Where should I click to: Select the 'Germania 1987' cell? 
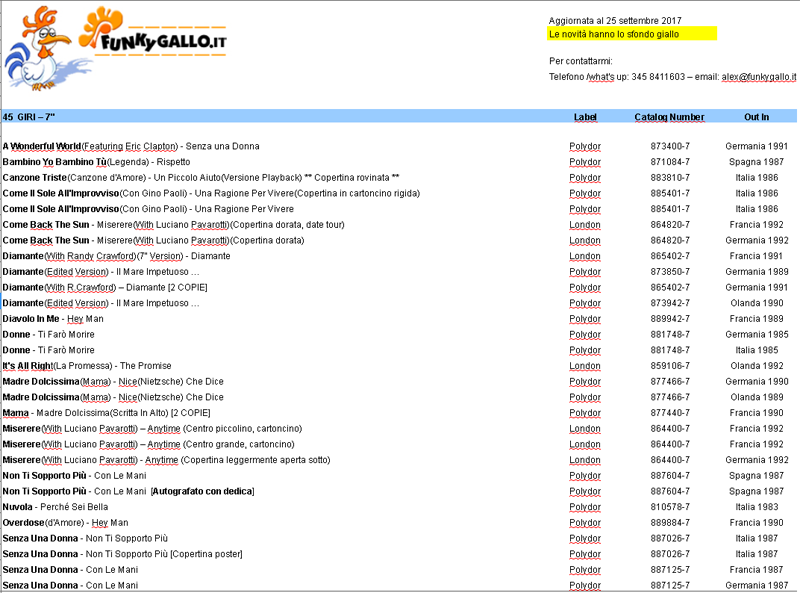(x=757, y=586)
